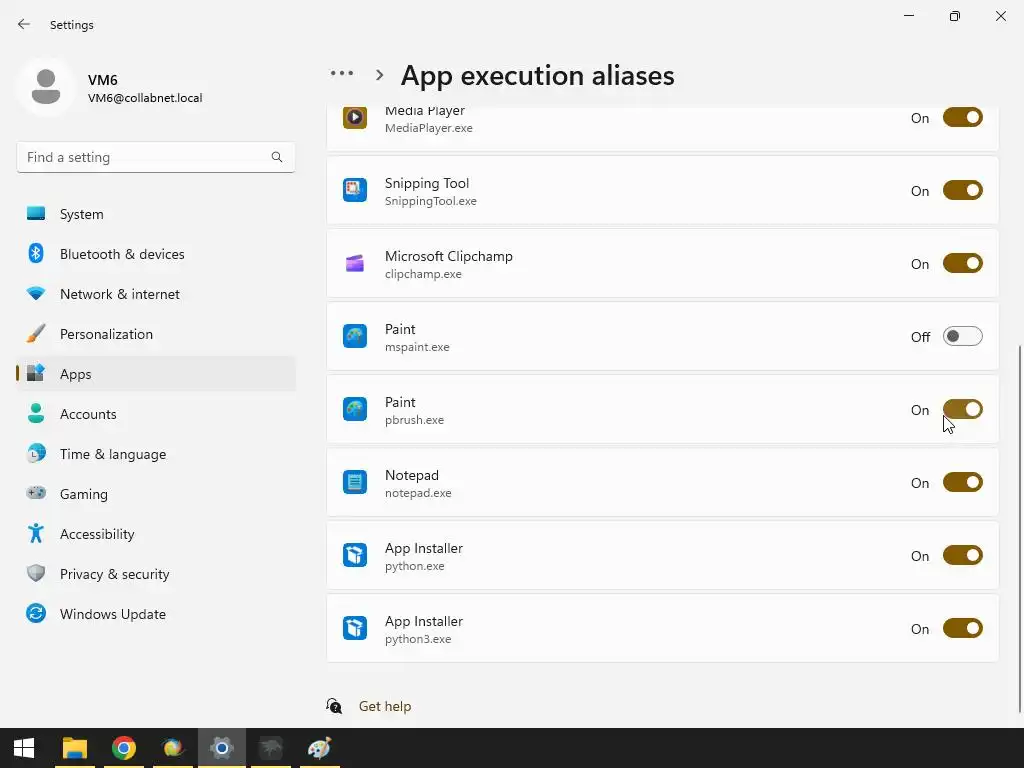
Task: Enable the mspaint.exe Paint alias
Action: [962, 337]
